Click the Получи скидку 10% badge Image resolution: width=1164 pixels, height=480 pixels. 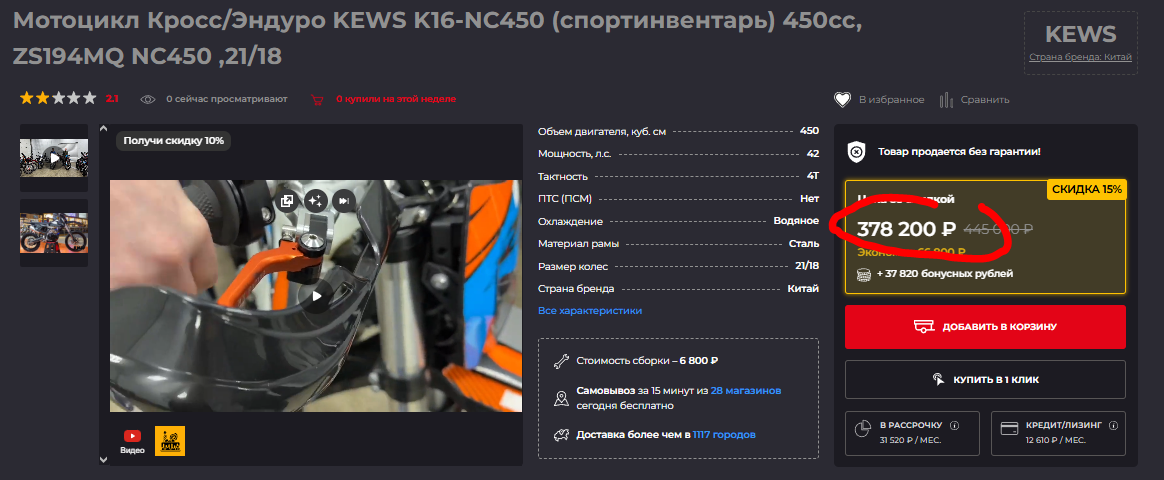coord(173,140)
